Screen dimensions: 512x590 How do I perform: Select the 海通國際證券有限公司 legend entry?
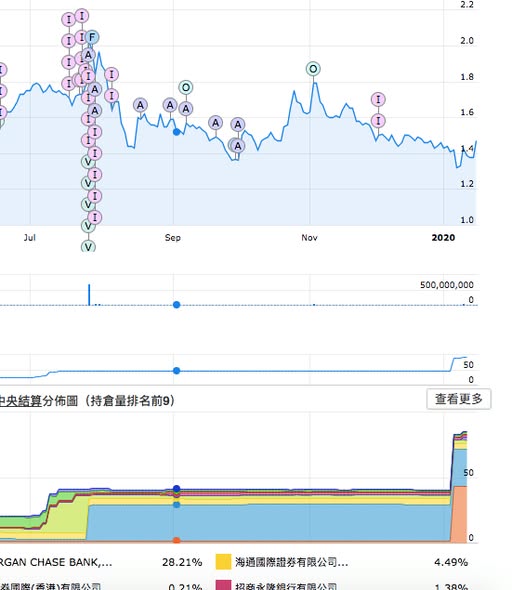click(x=292, y=562)
